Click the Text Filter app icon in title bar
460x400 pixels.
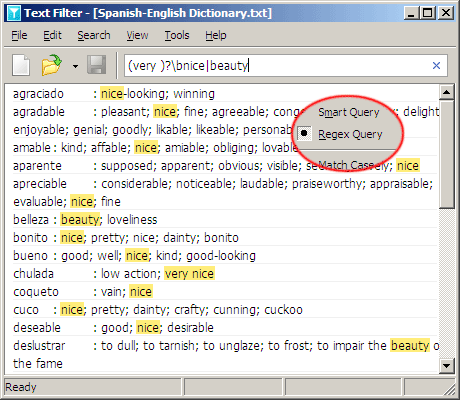point(14,13)
